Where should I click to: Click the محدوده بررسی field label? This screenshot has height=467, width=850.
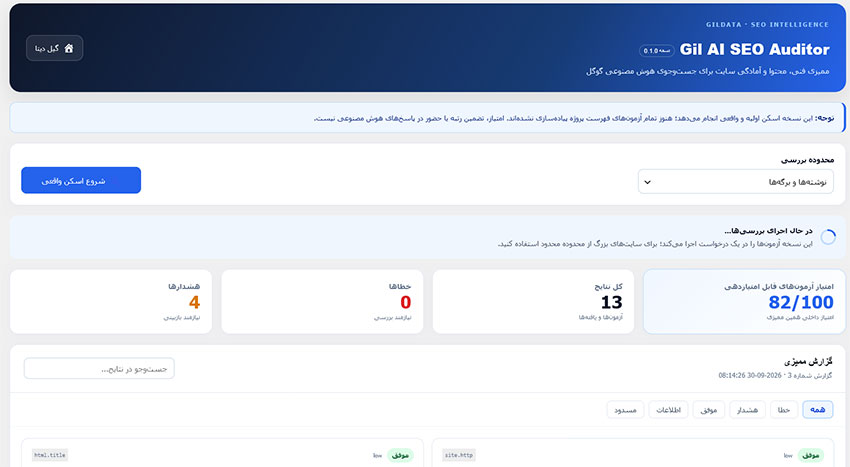tap(807, 160)
